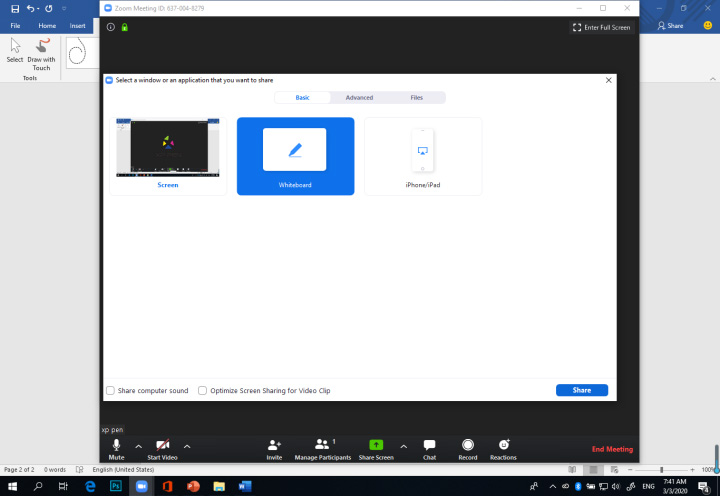Viewport: 720px width, 496px height.
Task: Click the Start Video camera icon
Action: pyautogui.click(x=163, y=445)
